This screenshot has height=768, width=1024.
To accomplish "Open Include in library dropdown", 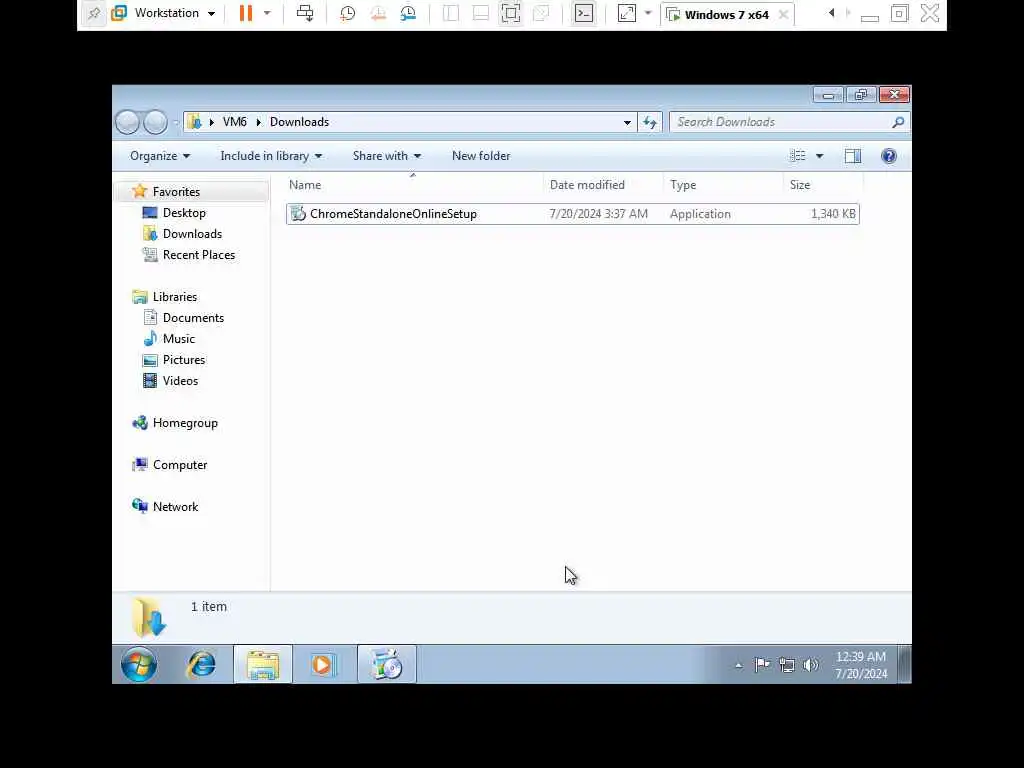I will 271,156.
